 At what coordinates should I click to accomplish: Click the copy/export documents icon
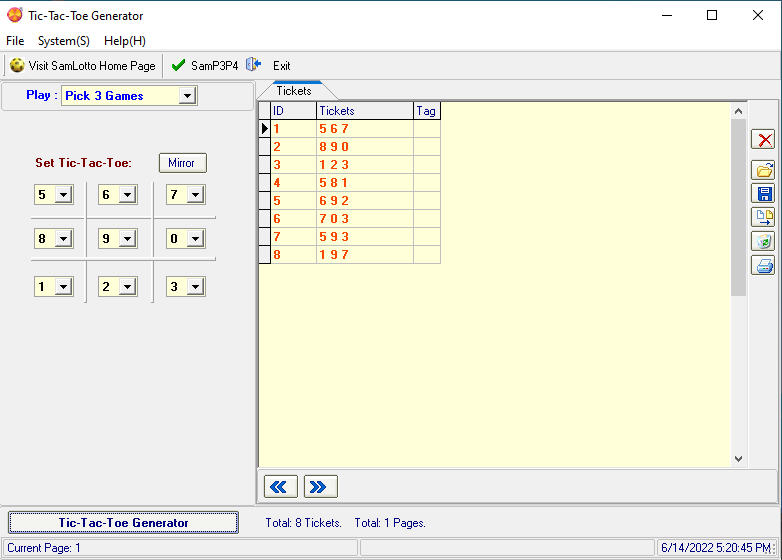(763, 217)
